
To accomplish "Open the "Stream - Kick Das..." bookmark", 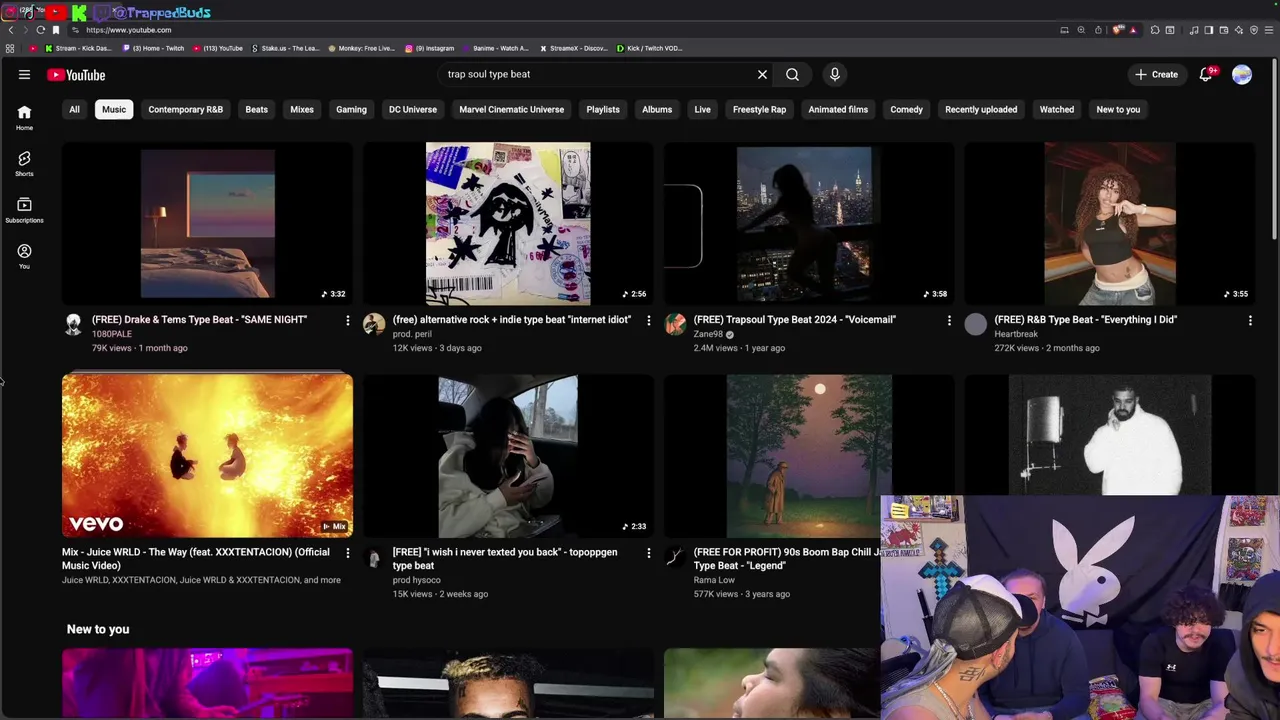I will point(78,48).
